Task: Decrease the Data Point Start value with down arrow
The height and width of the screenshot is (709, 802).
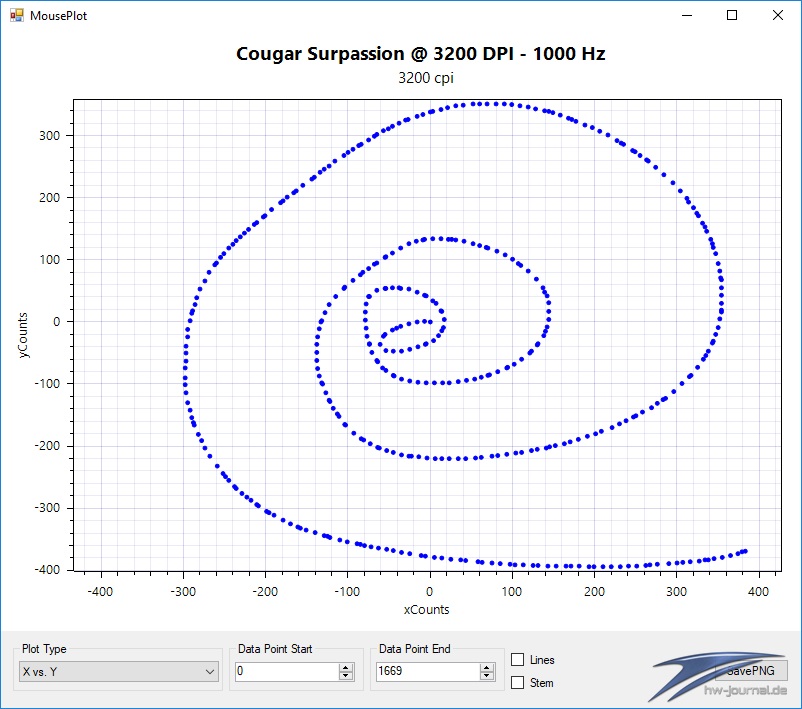Action: 346,676
